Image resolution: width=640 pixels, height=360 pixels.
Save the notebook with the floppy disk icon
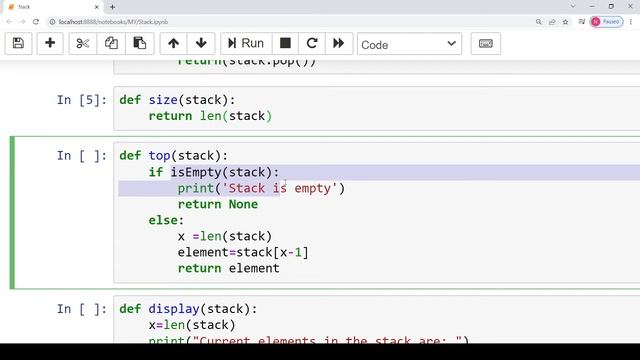point(18,43)
